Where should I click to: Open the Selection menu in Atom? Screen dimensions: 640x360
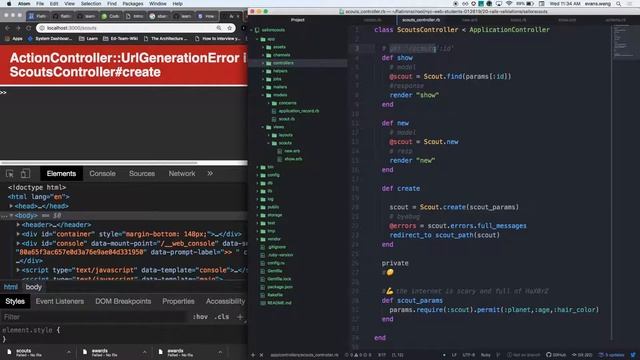coord(91,4)
